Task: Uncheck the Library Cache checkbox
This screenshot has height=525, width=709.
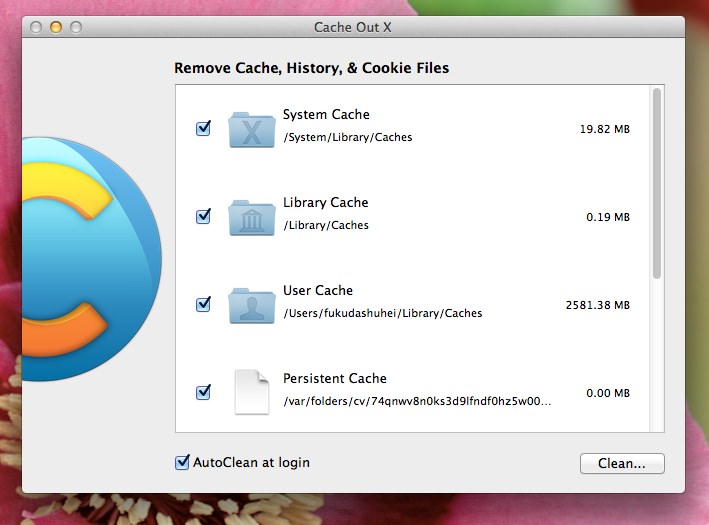Action: click(x=203, y=217)
